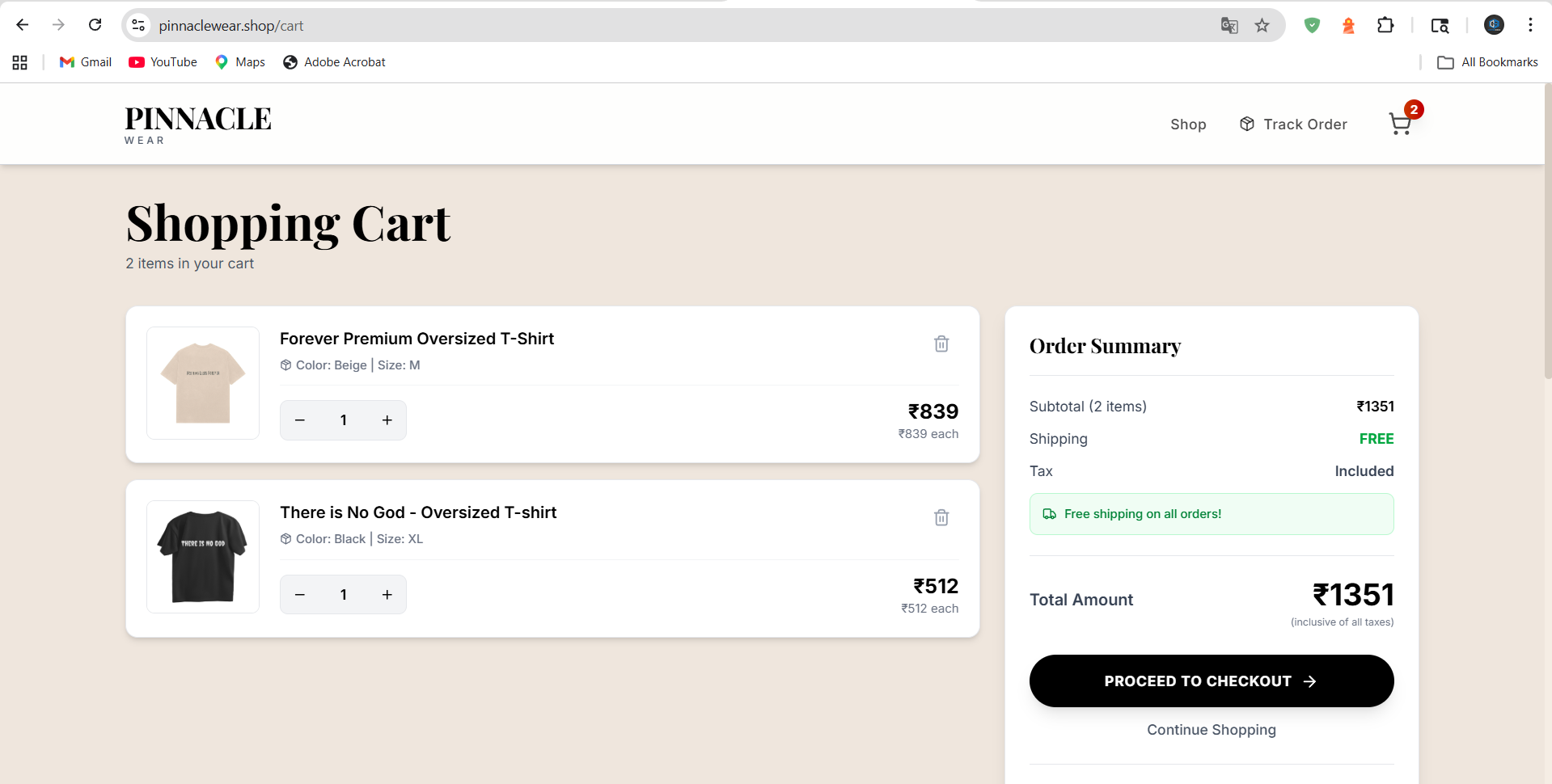The width and height of the screenshot is (1552, 784).
Task: Delete the Forever Premium Oversized T-Shirt using trash icon
Action: coord(941,344)
